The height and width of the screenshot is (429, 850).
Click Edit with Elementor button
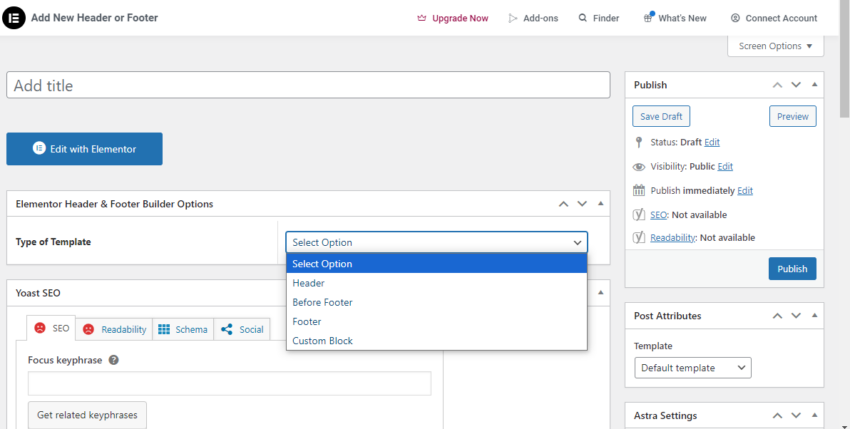(85, 149)
